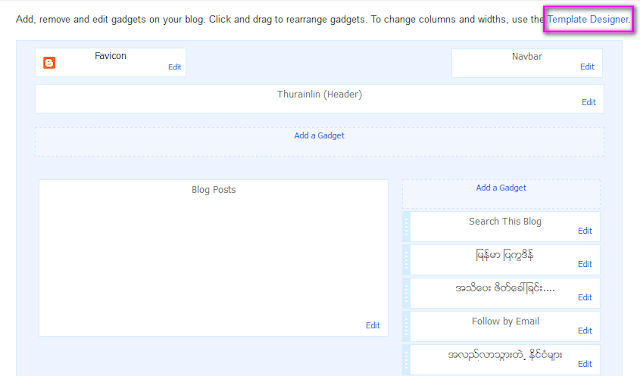
Task: Click the orange Blogger favicon icon
Action: (49, 63)
